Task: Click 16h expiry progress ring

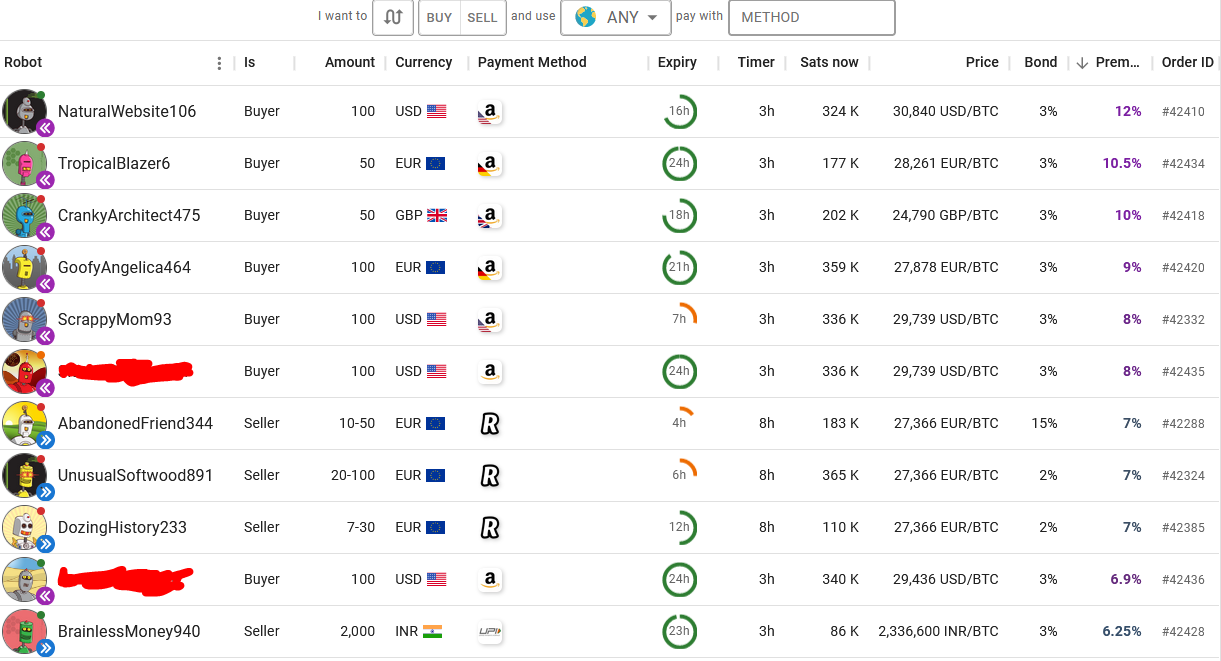Action: pos(679,112)
